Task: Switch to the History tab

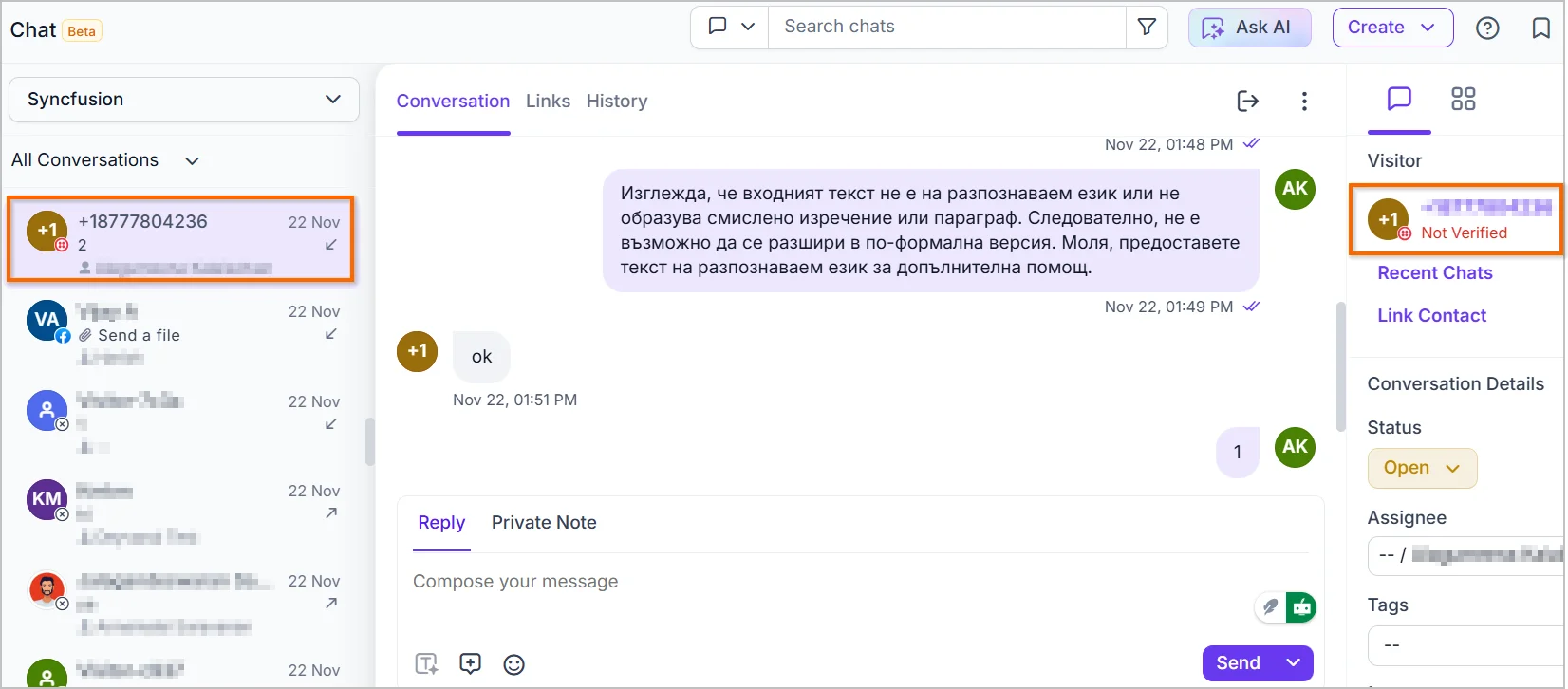Action: click(617, 101)
